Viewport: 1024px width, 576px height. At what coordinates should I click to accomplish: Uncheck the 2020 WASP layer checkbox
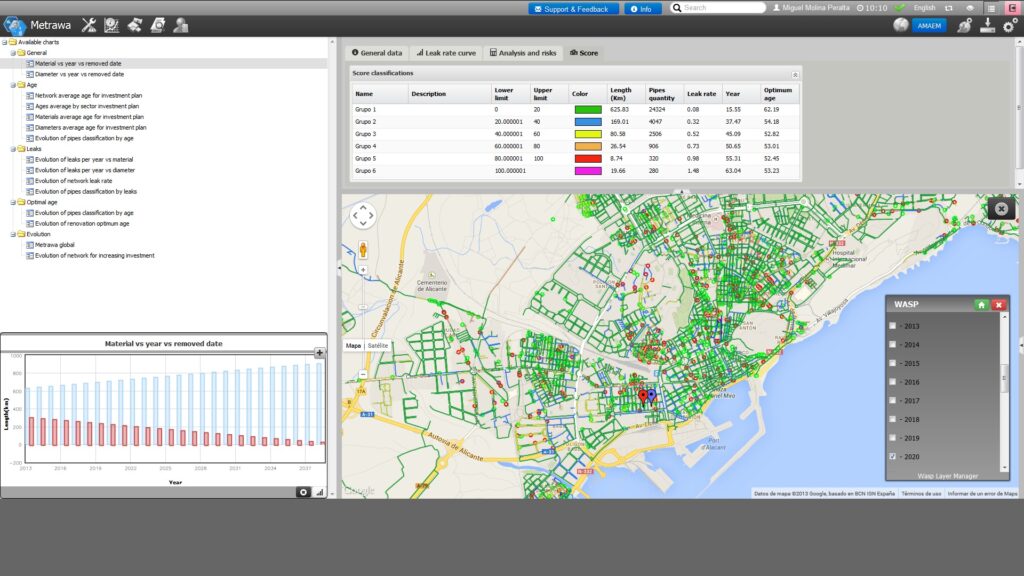pos(893,456)
